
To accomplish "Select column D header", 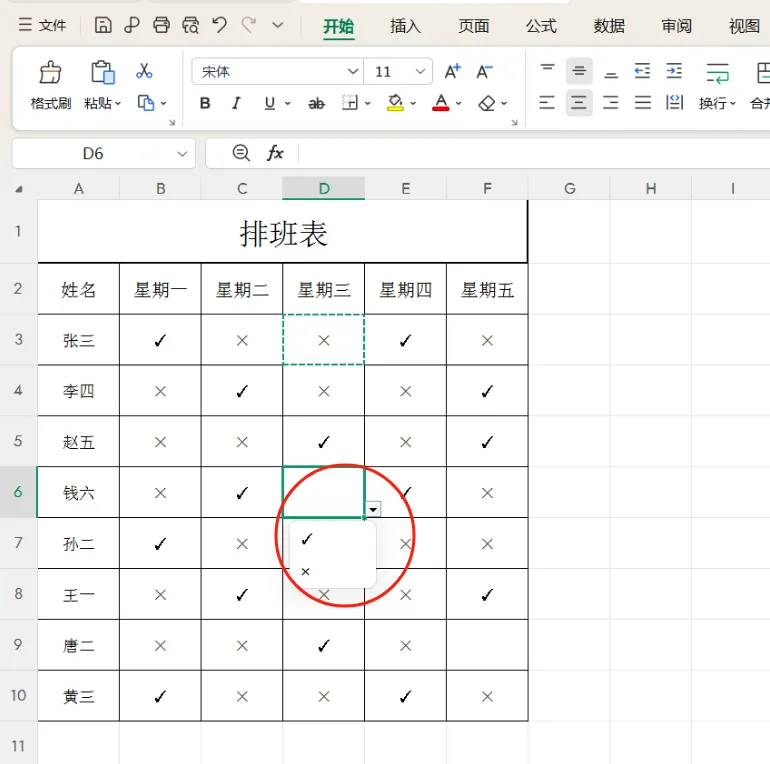I will pos(324,189).
